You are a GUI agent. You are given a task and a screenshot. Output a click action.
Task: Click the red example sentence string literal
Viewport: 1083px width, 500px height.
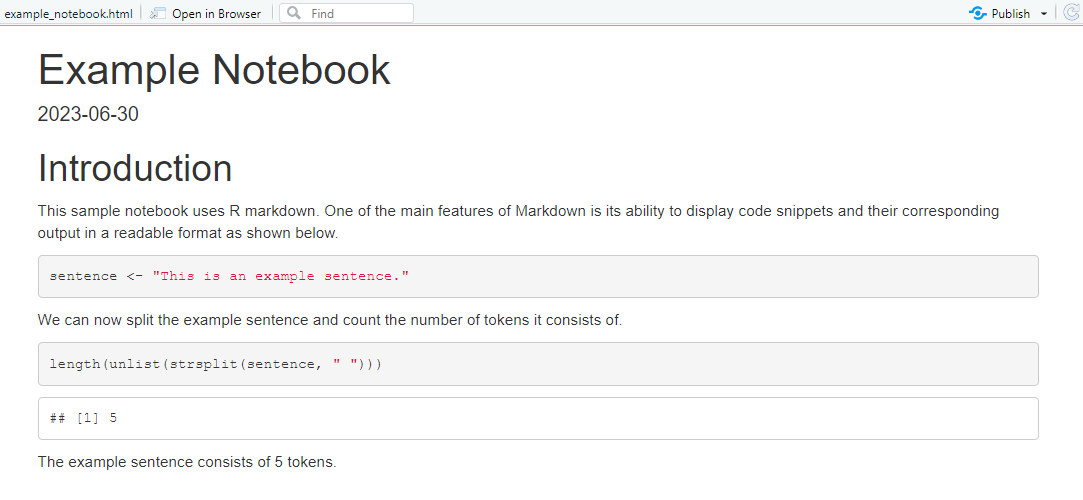click(281, 276)
